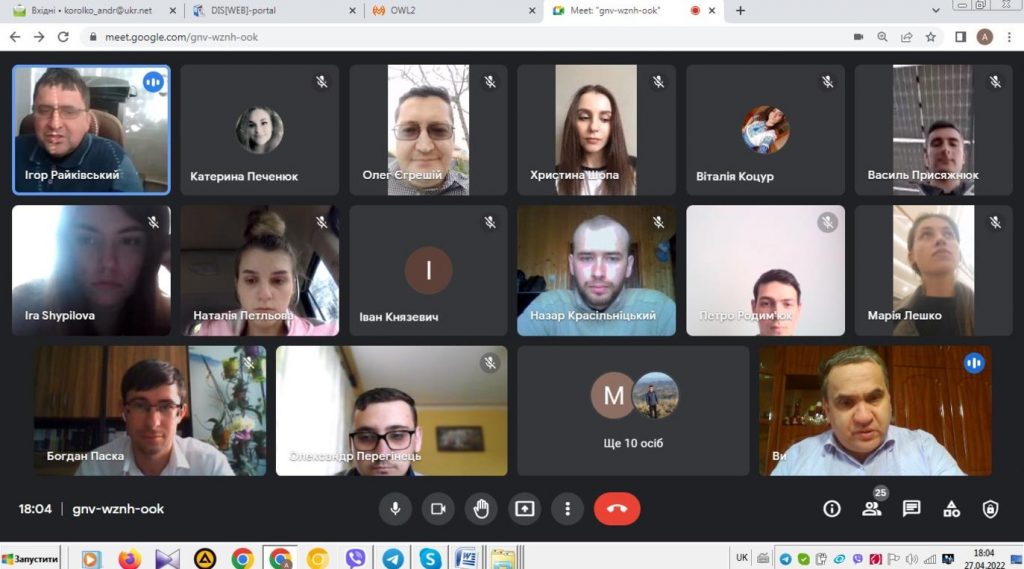The image size is (1024, 569).
Task: Open a new browser tab
Action: coord(740,11)
